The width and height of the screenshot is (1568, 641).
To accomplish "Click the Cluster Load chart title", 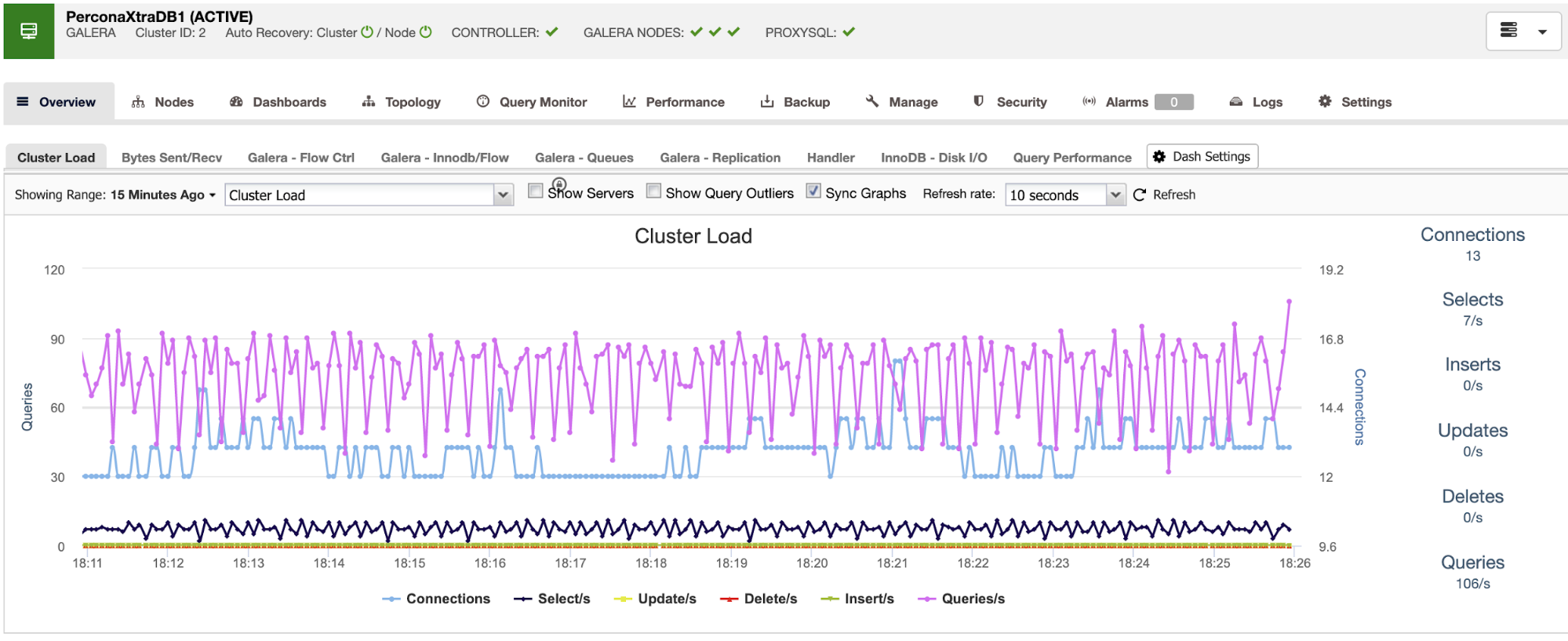I will [x=693, y=236].
